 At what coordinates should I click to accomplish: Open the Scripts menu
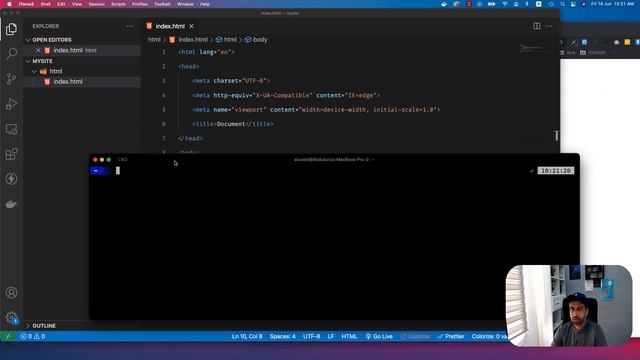(x=118, y=4)
